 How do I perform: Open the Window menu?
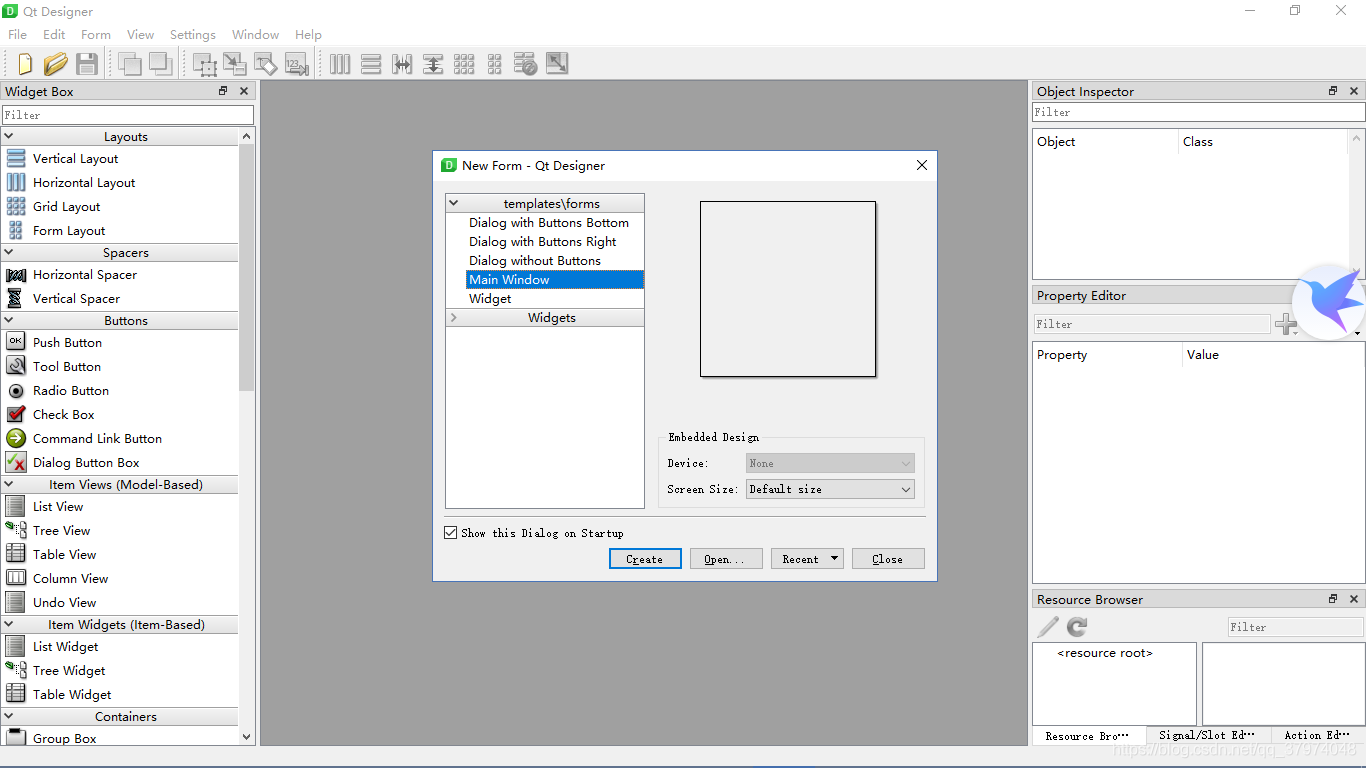[x=255, y=34]
